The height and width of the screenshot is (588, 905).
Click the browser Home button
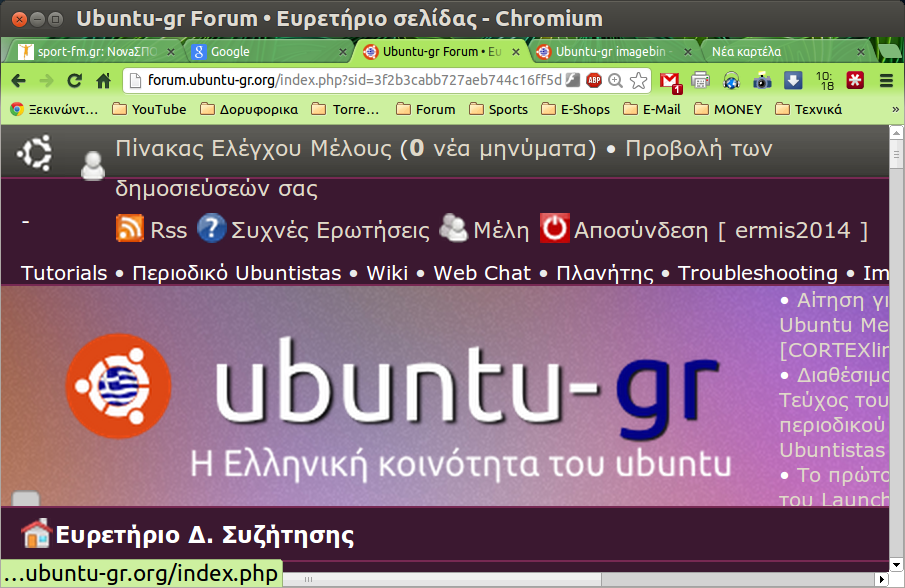tap(103, 81)
